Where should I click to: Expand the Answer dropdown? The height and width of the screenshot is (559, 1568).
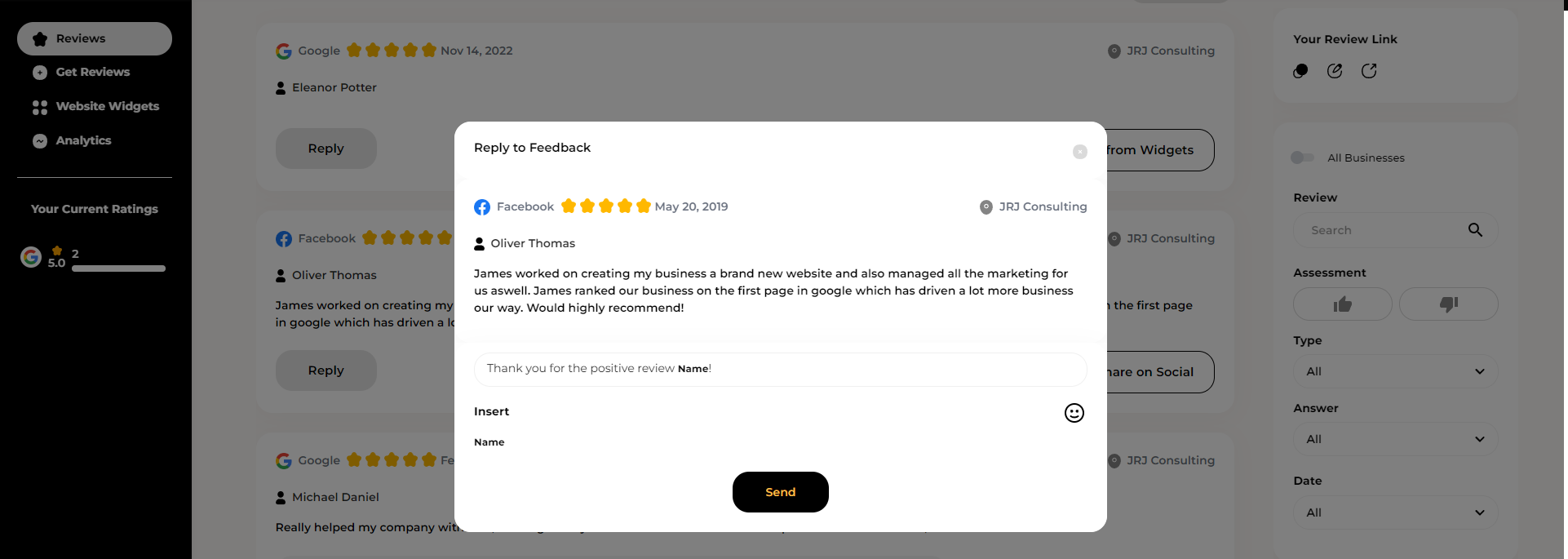[1394, 438]
